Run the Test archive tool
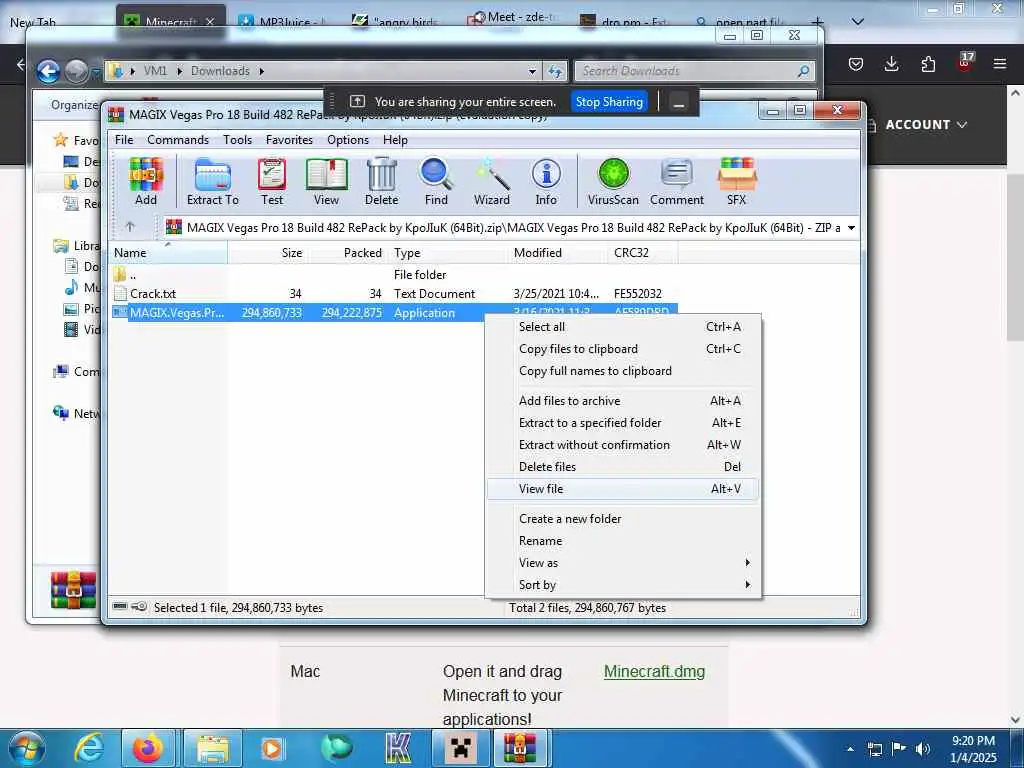The width and height of the screenshot is (1024, 768). (x=272, y=182)
